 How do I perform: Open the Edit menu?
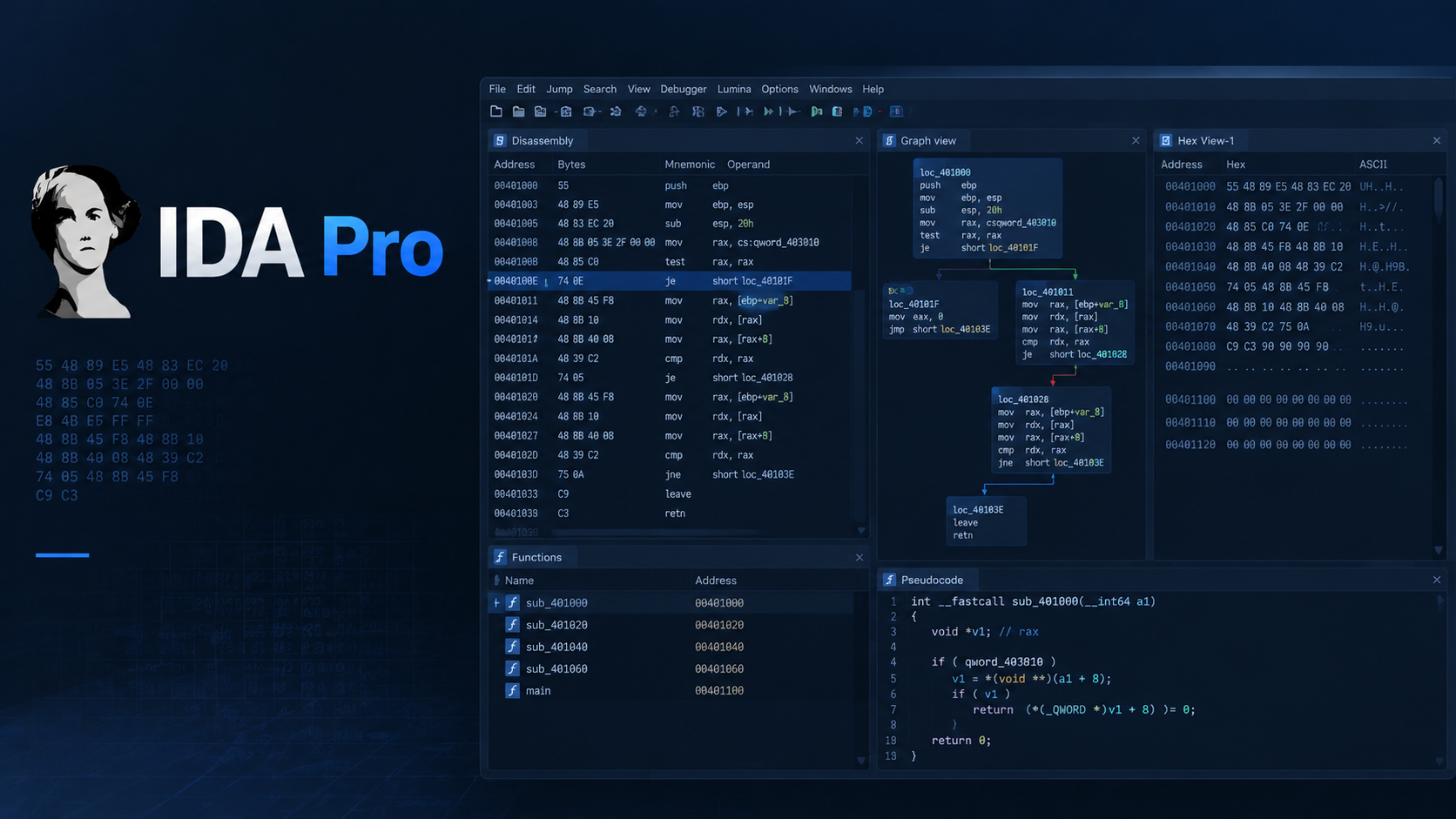point(526,89)
